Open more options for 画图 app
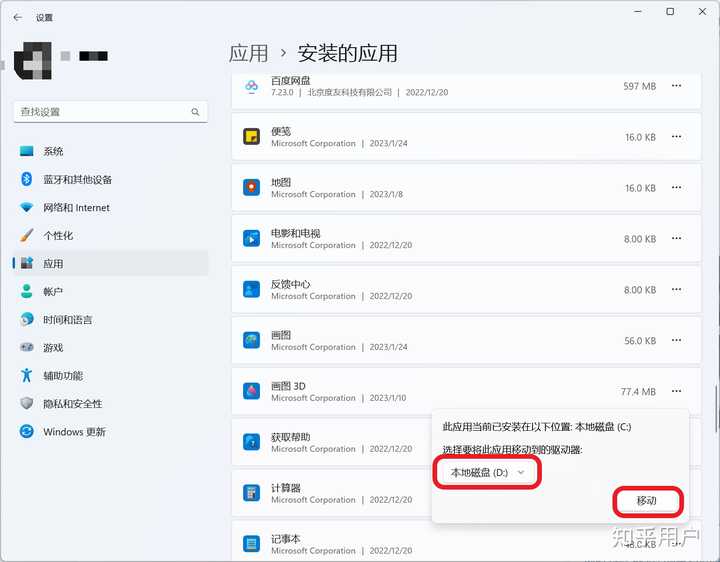This screenshot has height=562, width=720. 676,340
